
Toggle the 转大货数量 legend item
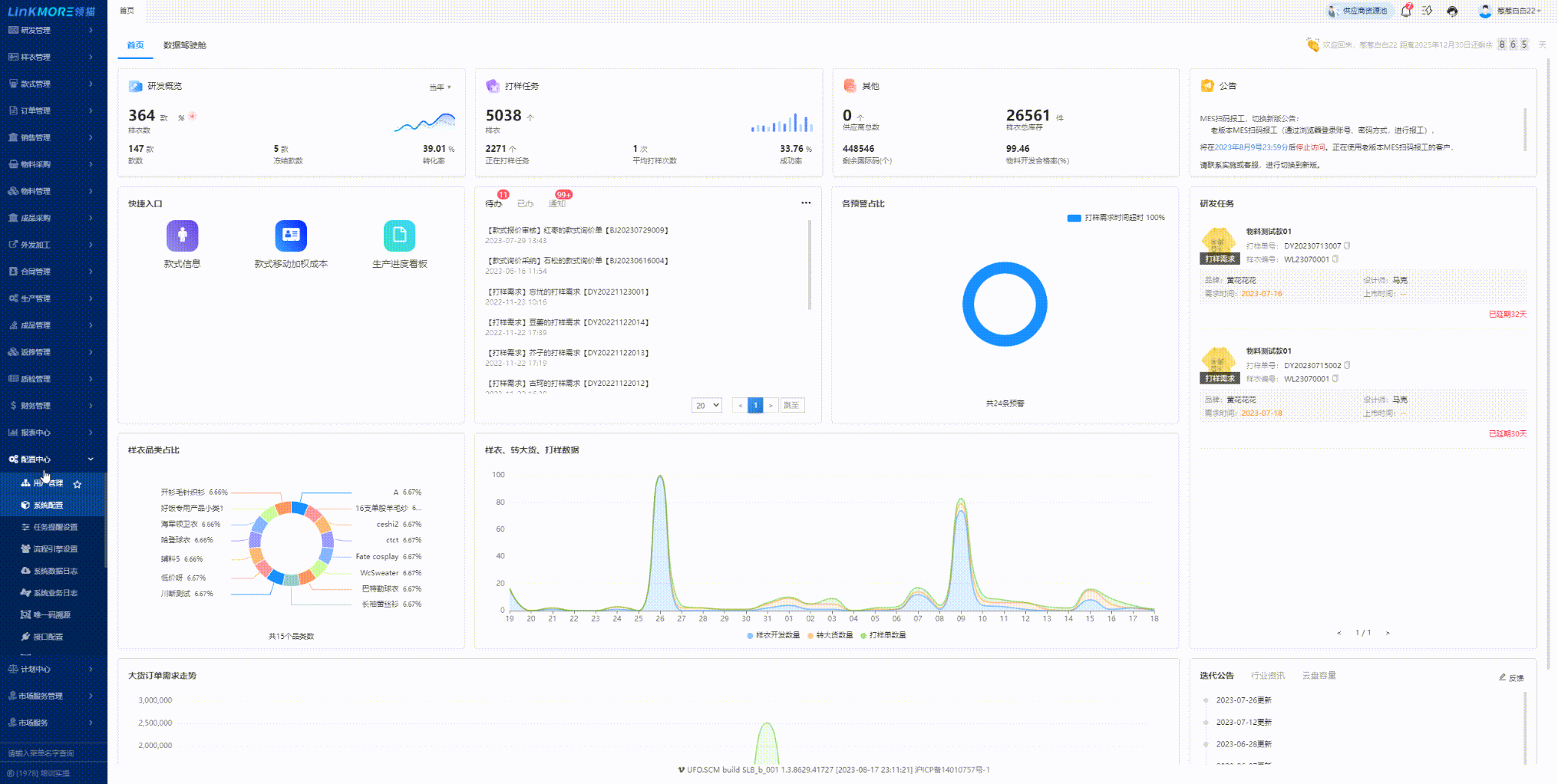pyautogui.click(x=830, y=635)
